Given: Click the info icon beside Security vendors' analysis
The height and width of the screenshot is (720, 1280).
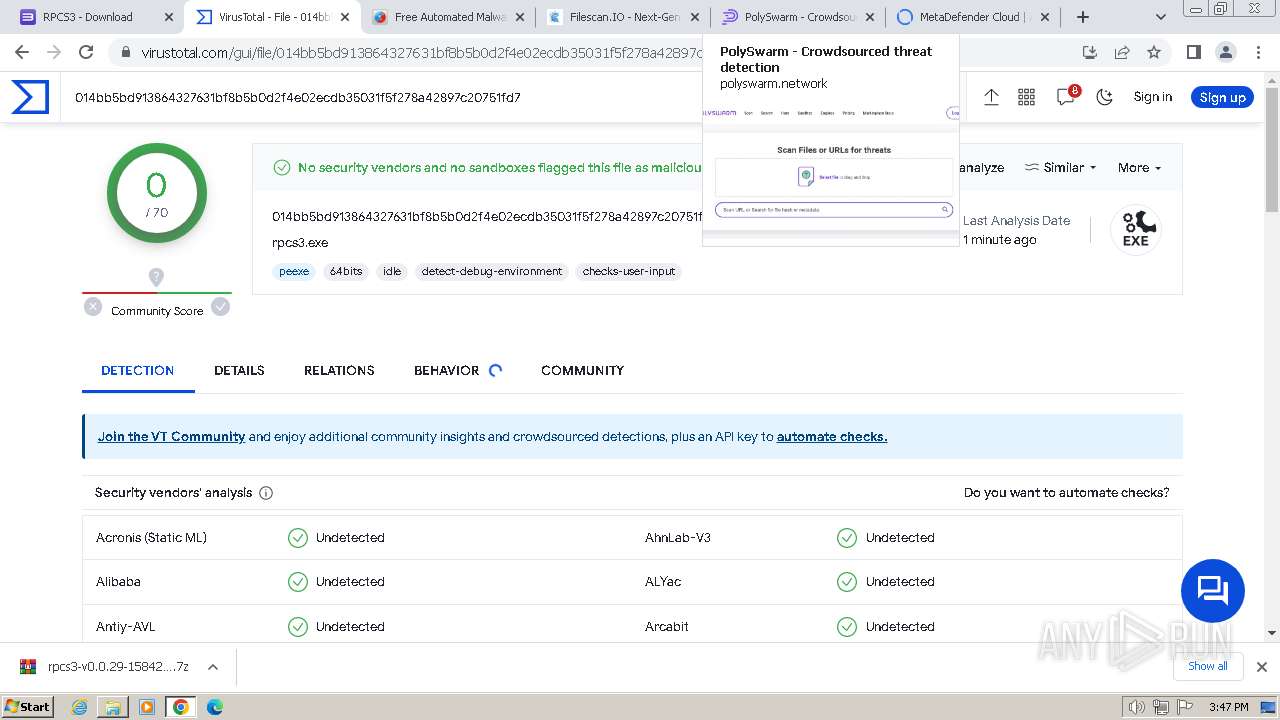Looking at the screenshot, I should point(266,493).
